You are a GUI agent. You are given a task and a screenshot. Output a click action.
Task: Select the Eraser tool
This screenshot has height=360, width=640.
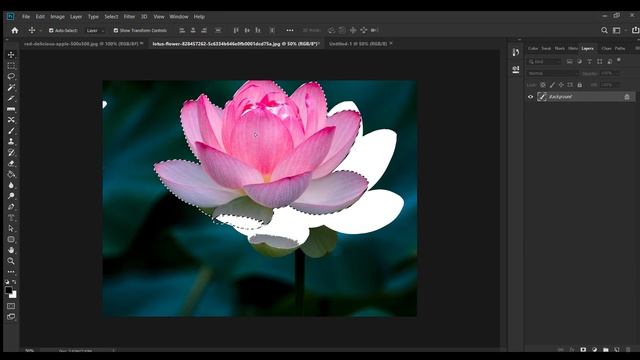11,163
